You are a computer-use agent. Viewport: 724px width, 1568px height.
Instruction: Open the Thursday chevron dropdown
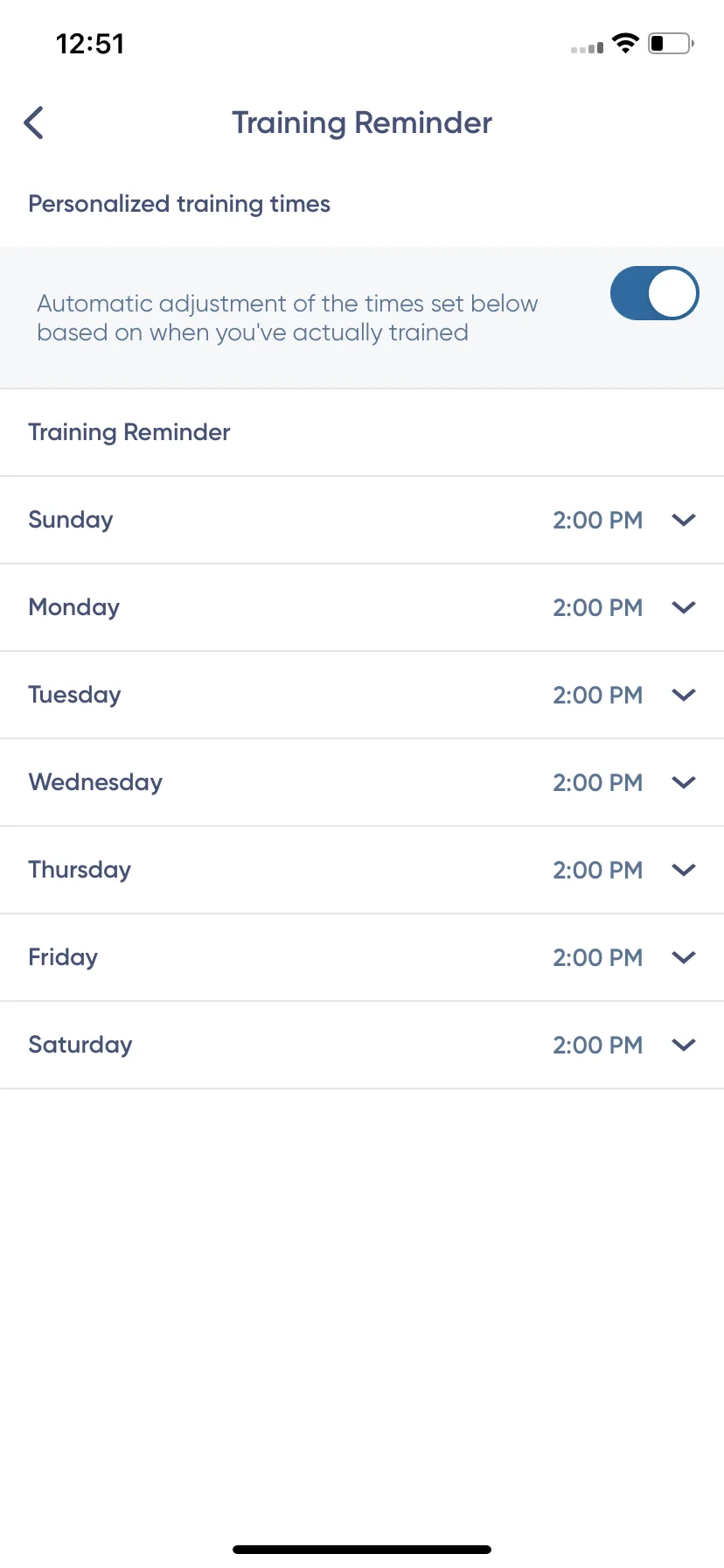(x=684, y=870)
